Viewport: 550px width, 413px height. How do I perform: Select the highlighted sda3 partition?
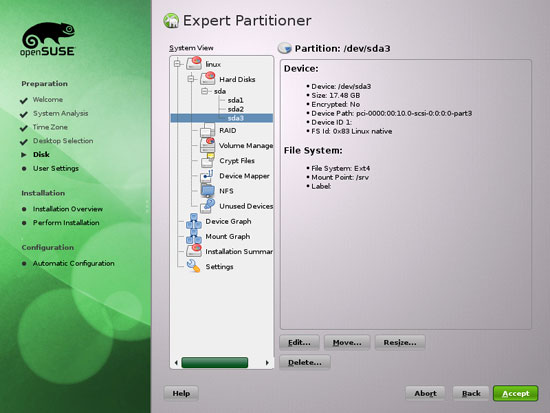(222, 118)
